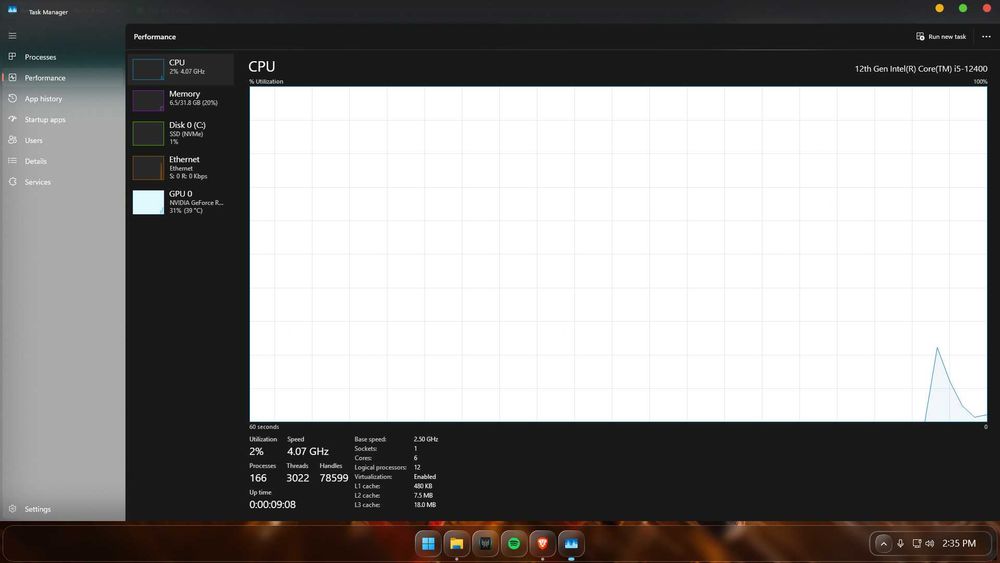The height and width of the screenshot is (563, 1000).
Task: Click the up time 0:00:09:08 value
Action: coord(272,504)
